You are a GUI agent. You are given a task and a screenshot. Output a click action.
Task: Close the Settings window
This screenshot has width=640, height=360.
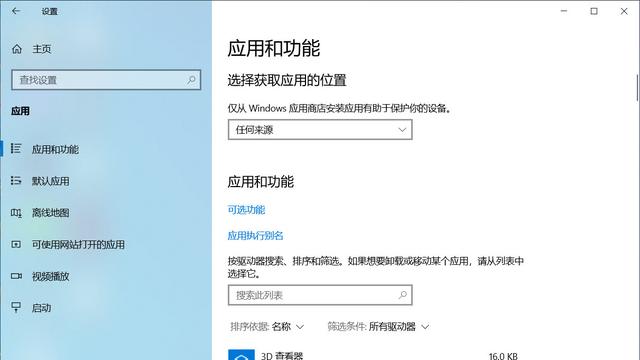[x=624, y=11]
